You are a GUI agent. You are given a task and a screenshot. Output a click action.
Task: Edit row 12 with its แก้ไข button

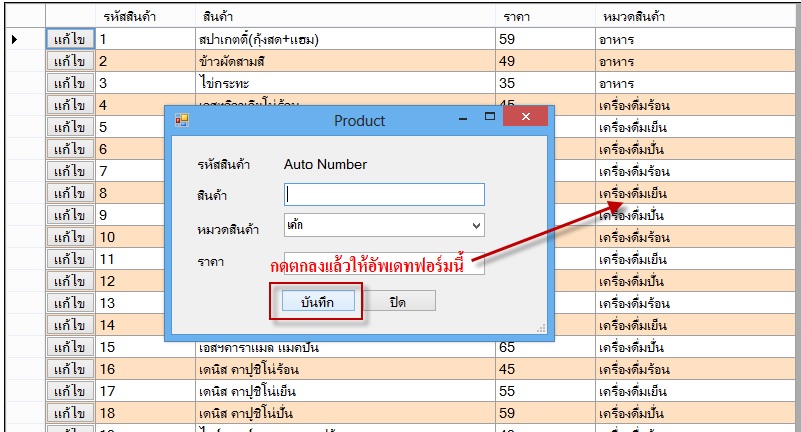70,281
